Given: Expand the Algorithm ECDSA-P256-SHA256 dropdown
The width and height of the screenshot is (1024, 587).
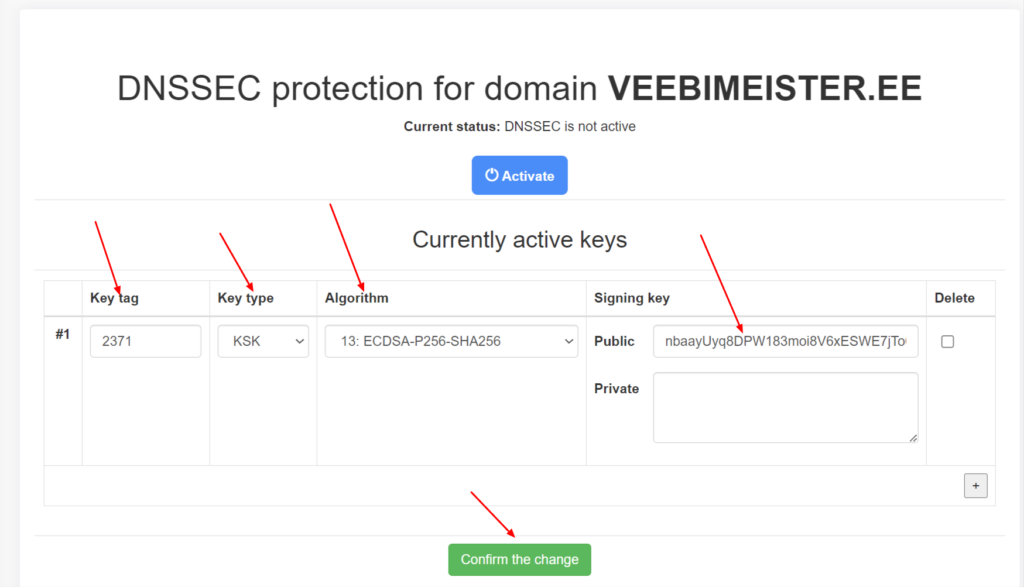Looking at the screenshot, I should pos(451,341).
